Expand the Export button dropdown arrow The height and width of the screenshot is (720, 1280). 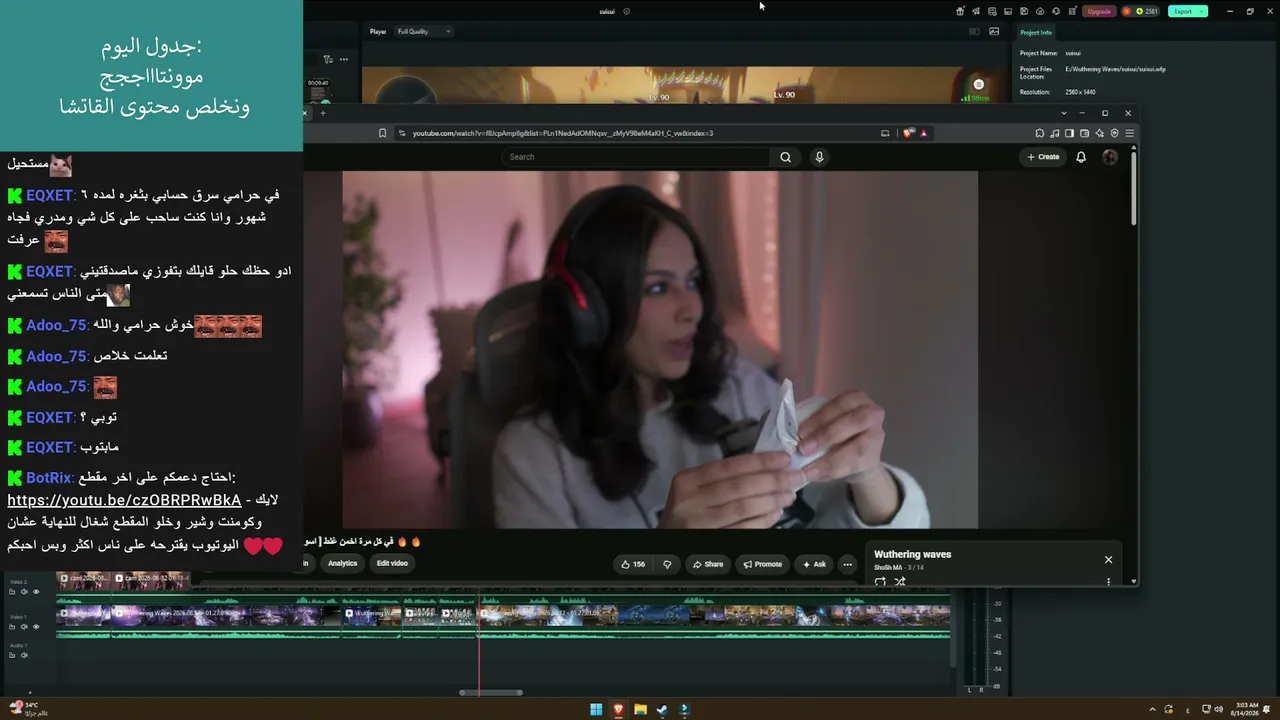pyautogui.click(x=1202, y=11)
